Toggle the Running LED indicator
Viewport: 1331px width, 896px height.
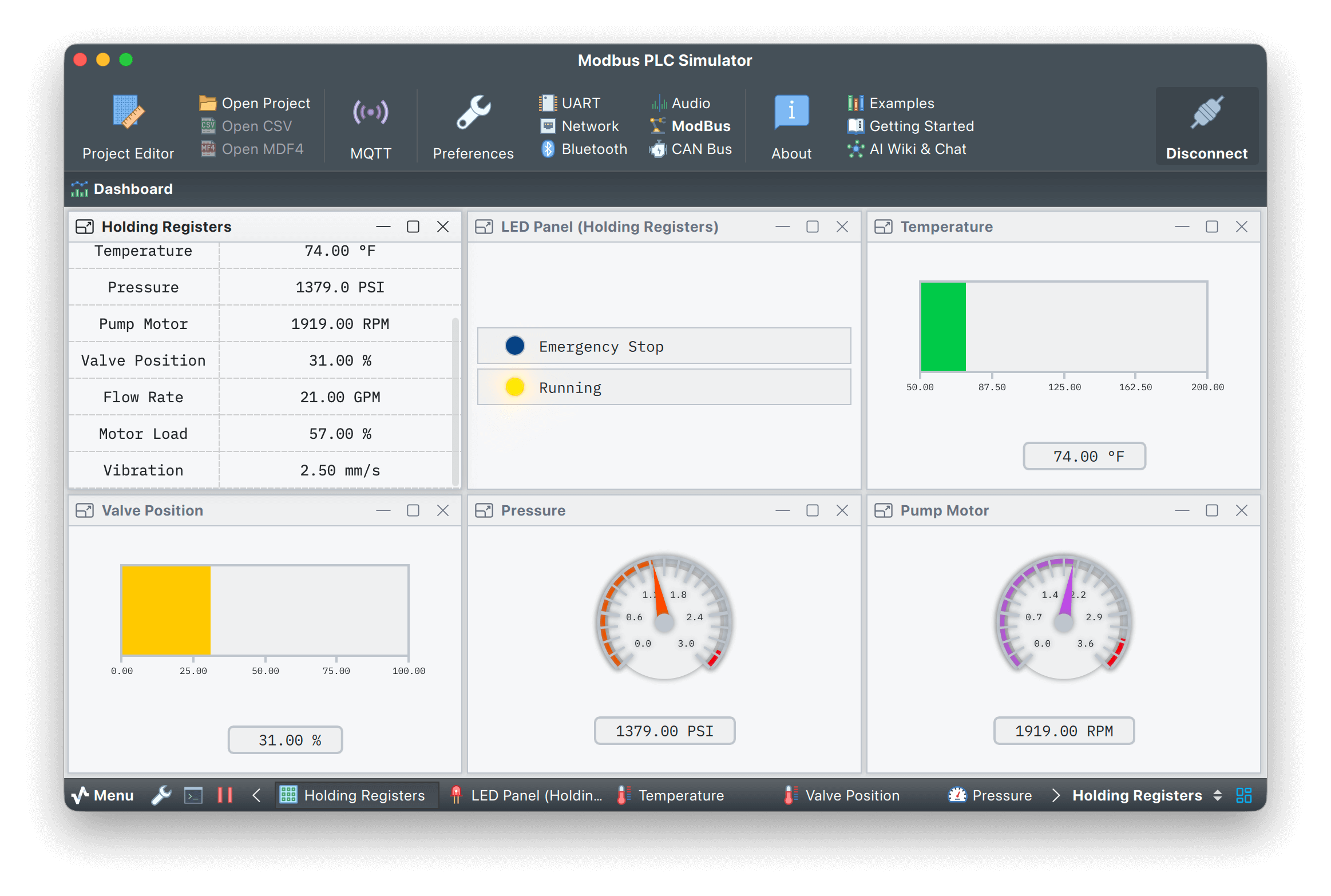pos(514,387)
